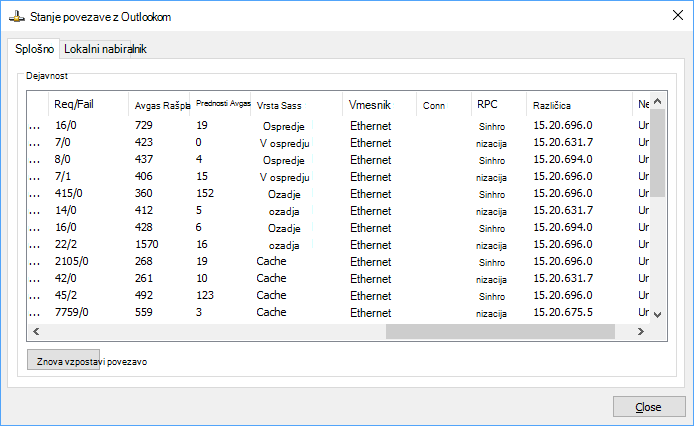
Task: Click Znova vzpostavi povezavo button
Action: click(x=64, y=361)
